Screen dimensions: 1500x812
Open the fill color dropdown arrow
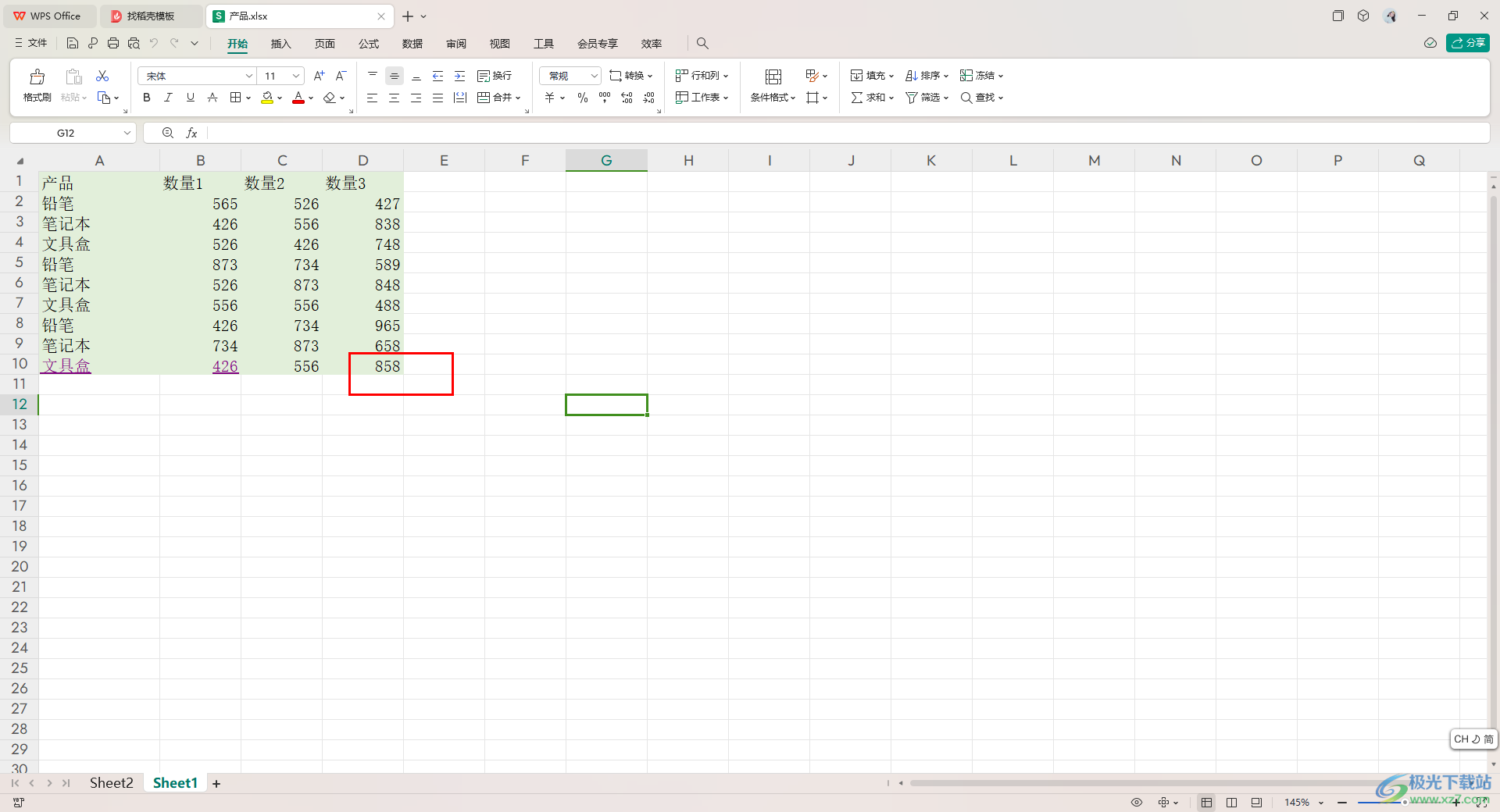click(280, 98)
